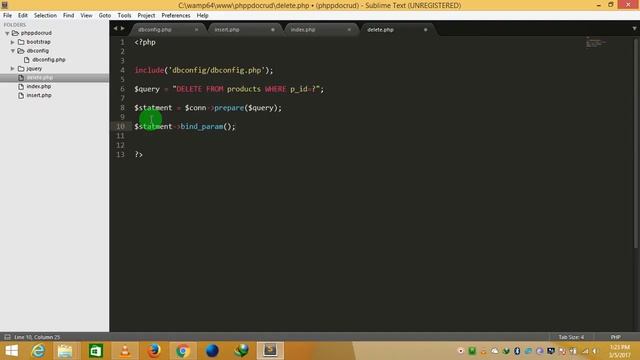This screenshot has height=360, width=640.
Task: Open VLC media player from the taskbar
Action: [125, 351]
